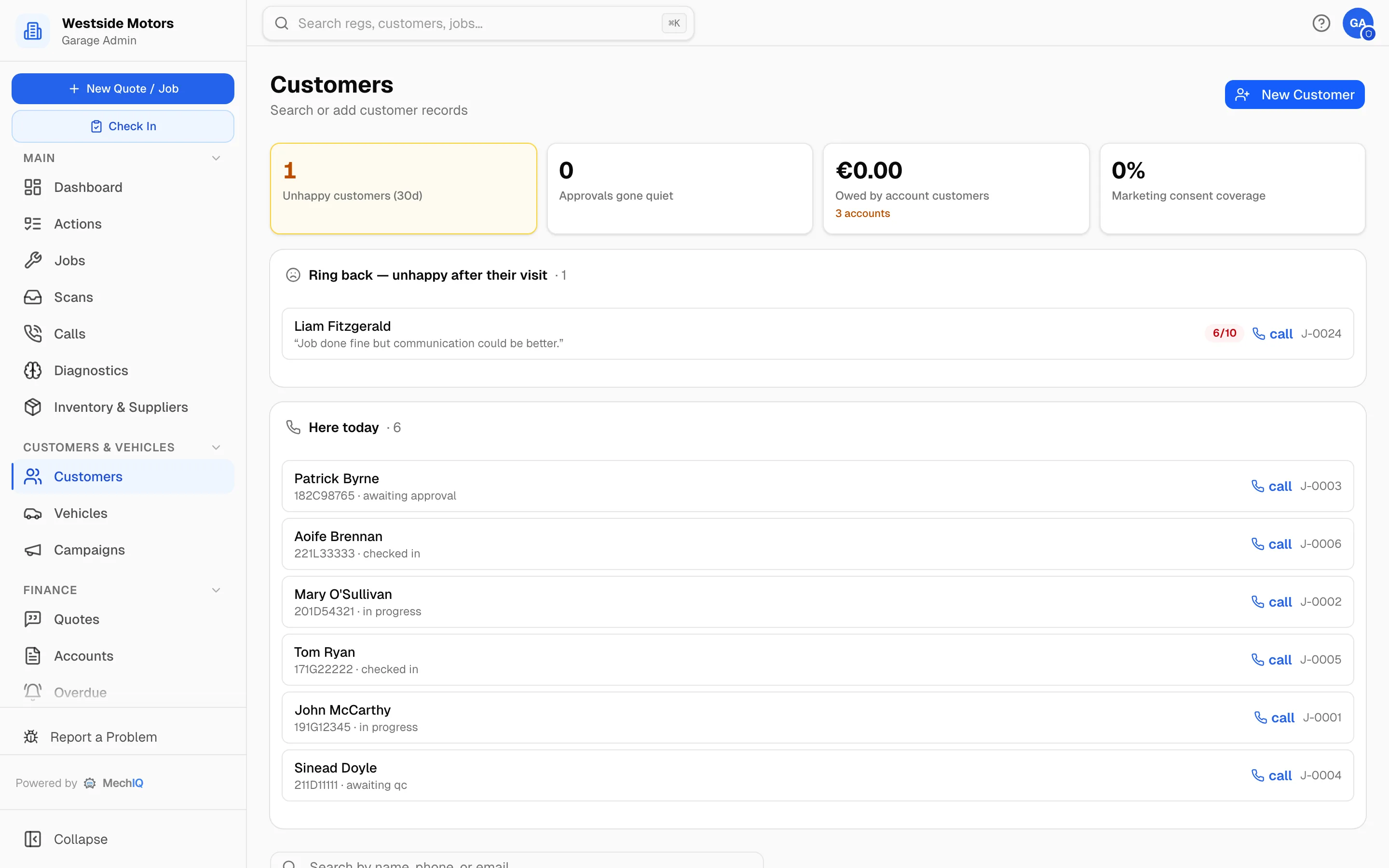The height and width of the screenshot is (868, 1389).
Task: Open Report a Problem
Action: [123, 736]
